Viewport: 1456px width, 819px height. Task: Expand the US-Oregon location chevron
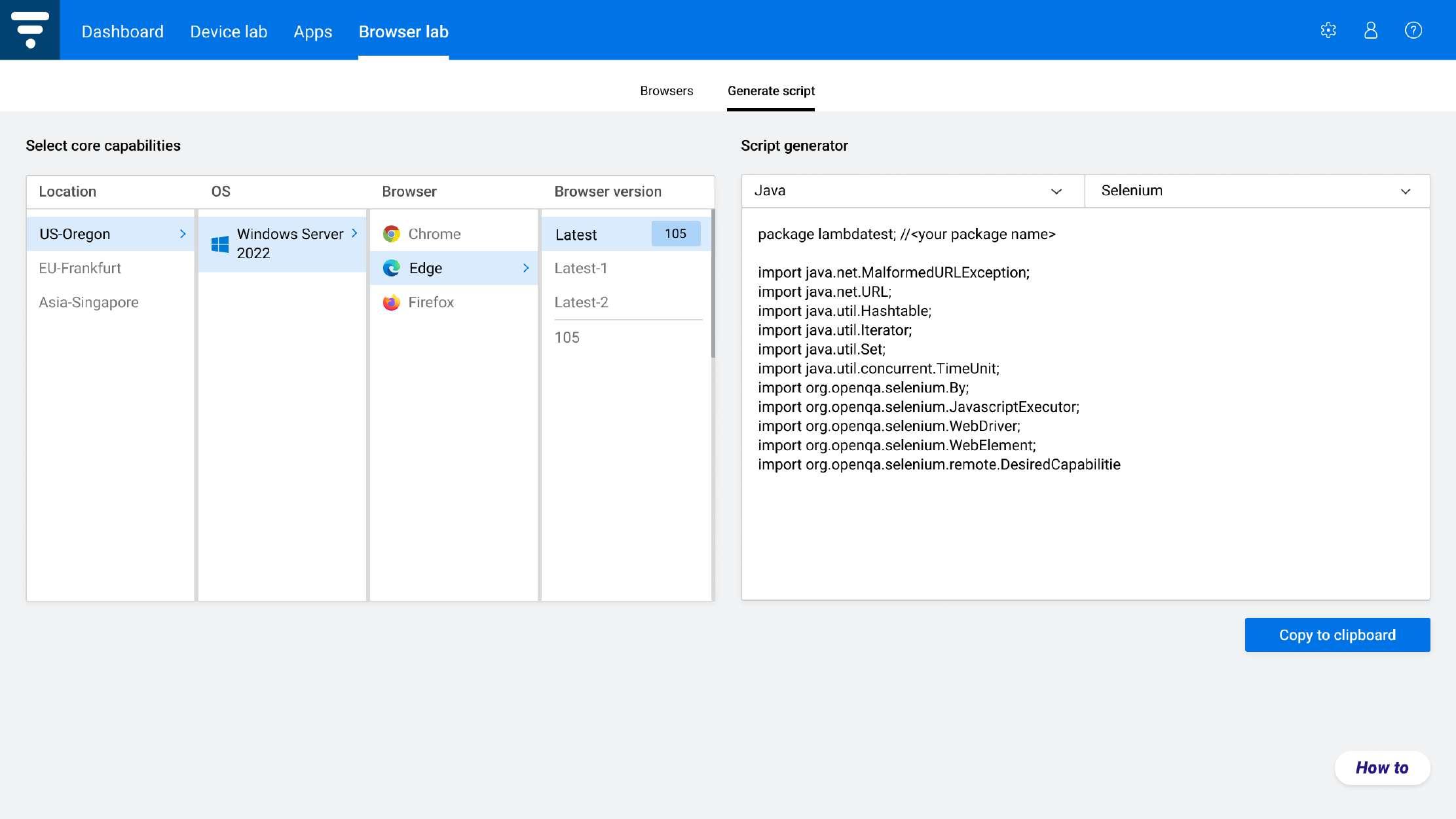pyautogui.click(x=183, y=234)
